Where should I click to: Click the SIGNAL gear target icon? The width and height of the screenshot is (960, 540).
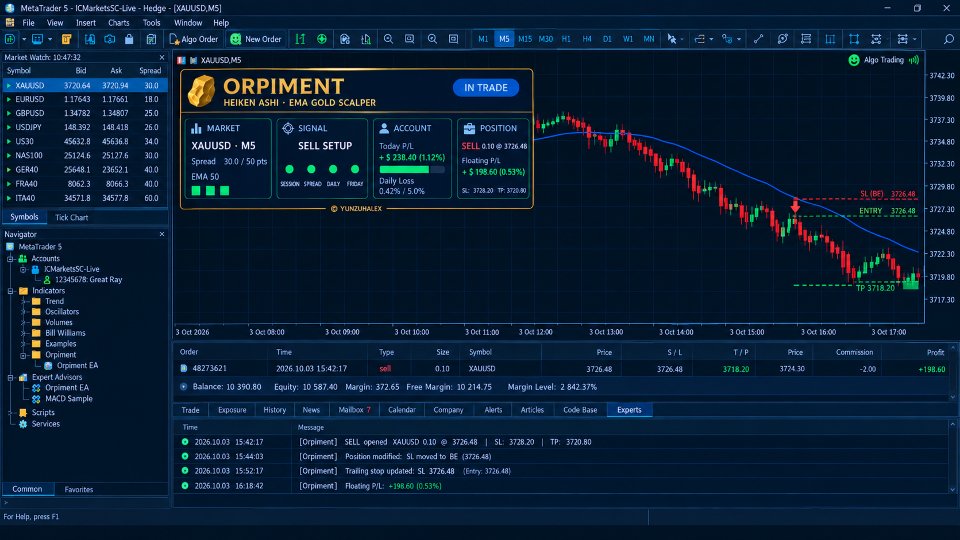tap(288, 128)
